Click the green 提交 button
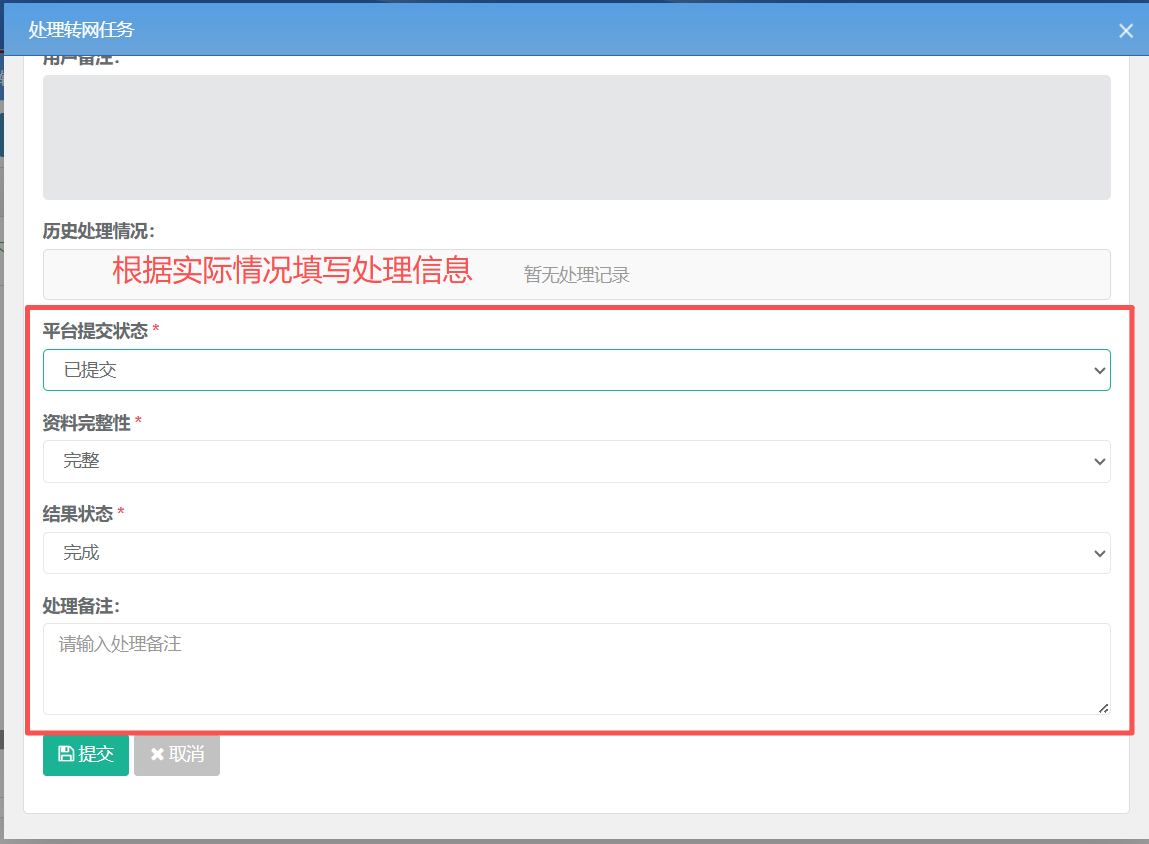 coord(86,755)
